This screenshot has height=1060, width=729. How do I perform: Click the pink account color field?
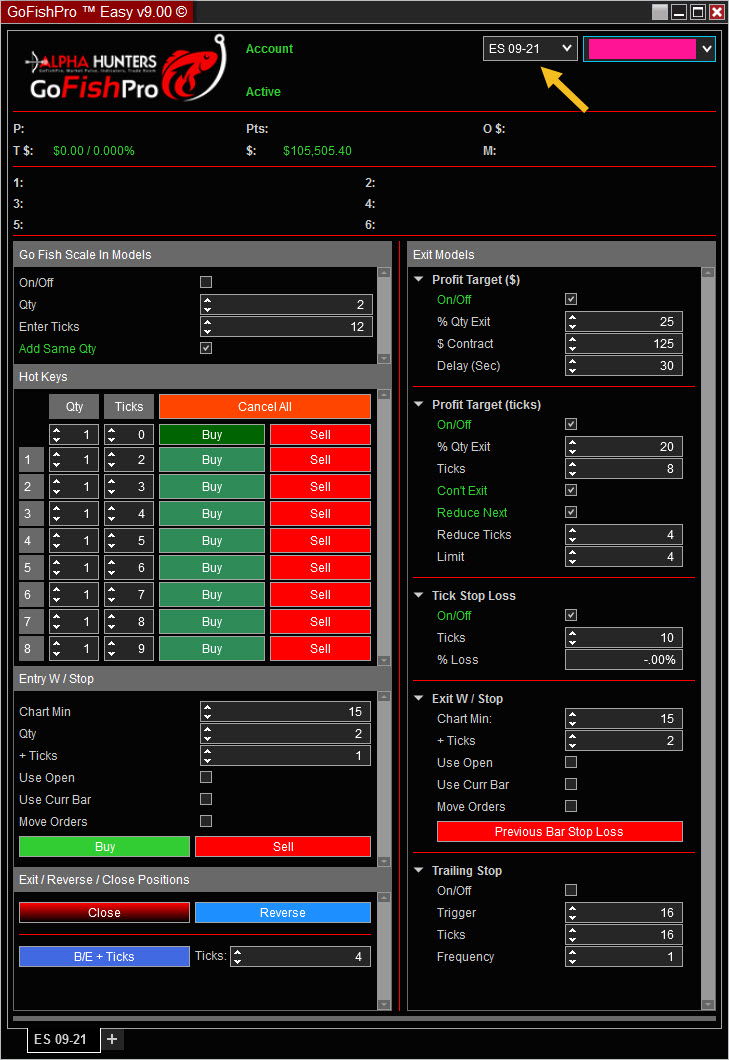pos(641,49)
